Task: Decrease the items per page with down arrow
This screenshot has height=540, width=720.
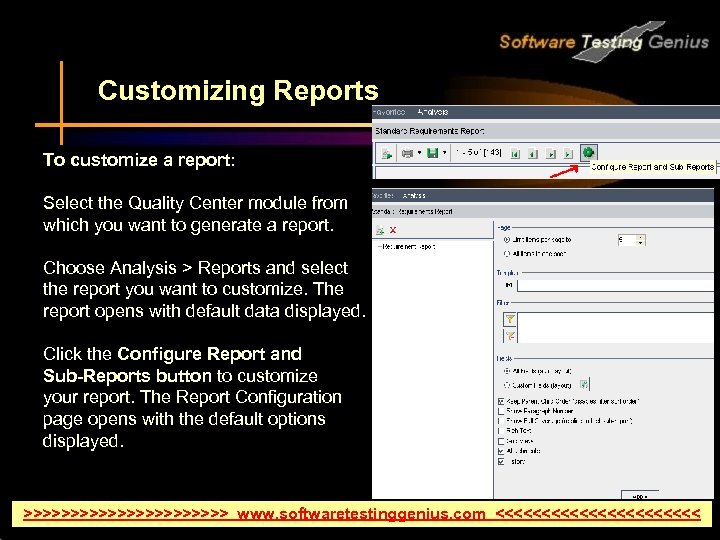Action: tap(641, 243)
